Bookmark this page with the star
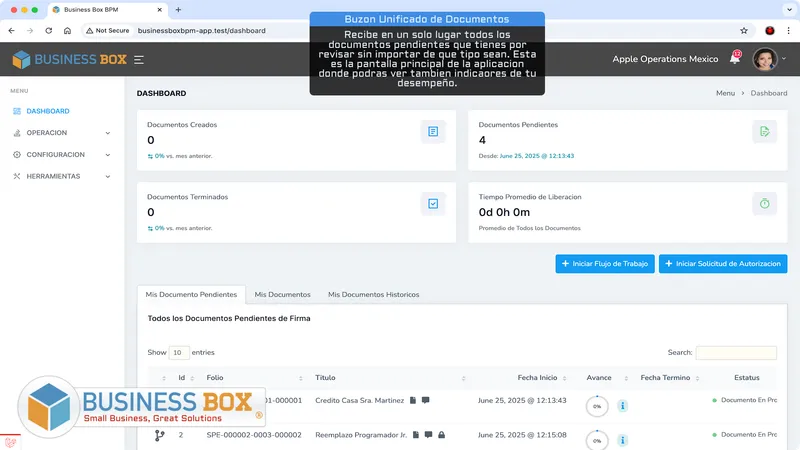The width and height of the screenshot is (800, 450). 744,31
